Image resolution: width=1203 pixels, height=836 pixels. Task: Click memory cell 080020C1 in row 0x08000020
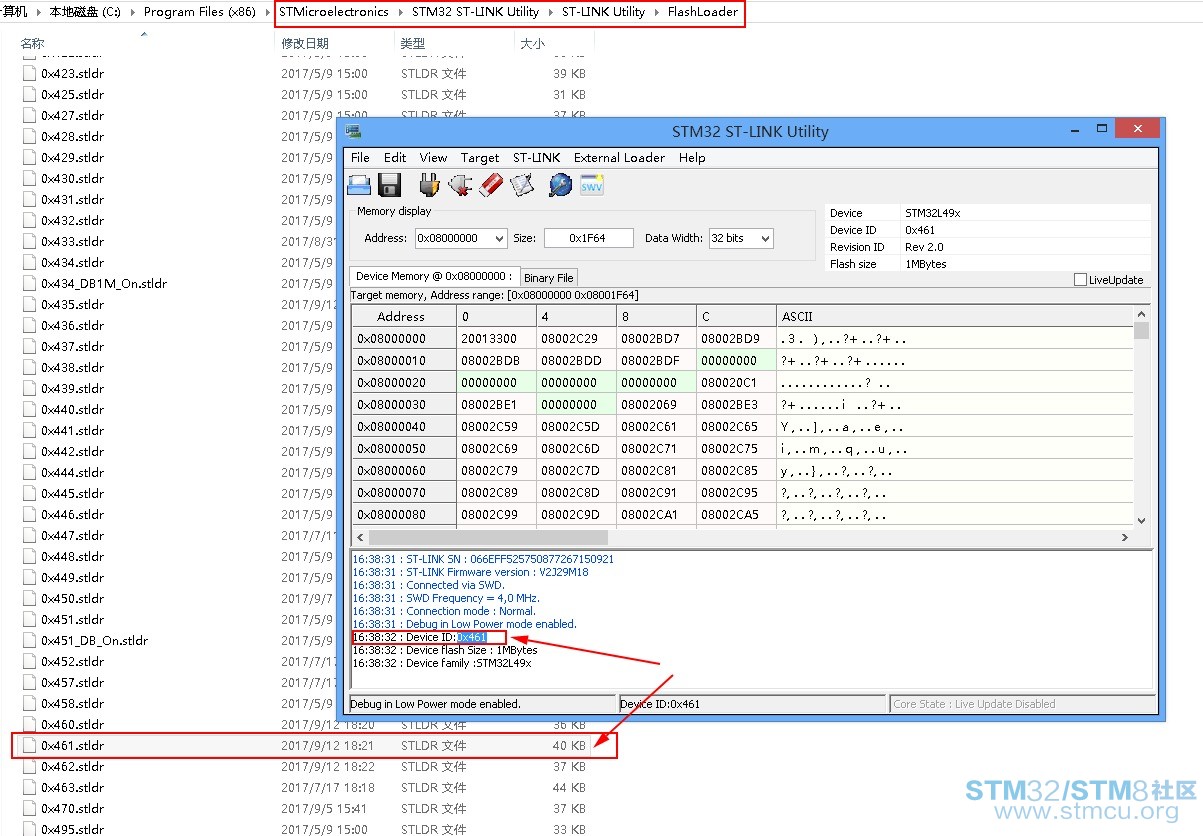pos(737,383)
